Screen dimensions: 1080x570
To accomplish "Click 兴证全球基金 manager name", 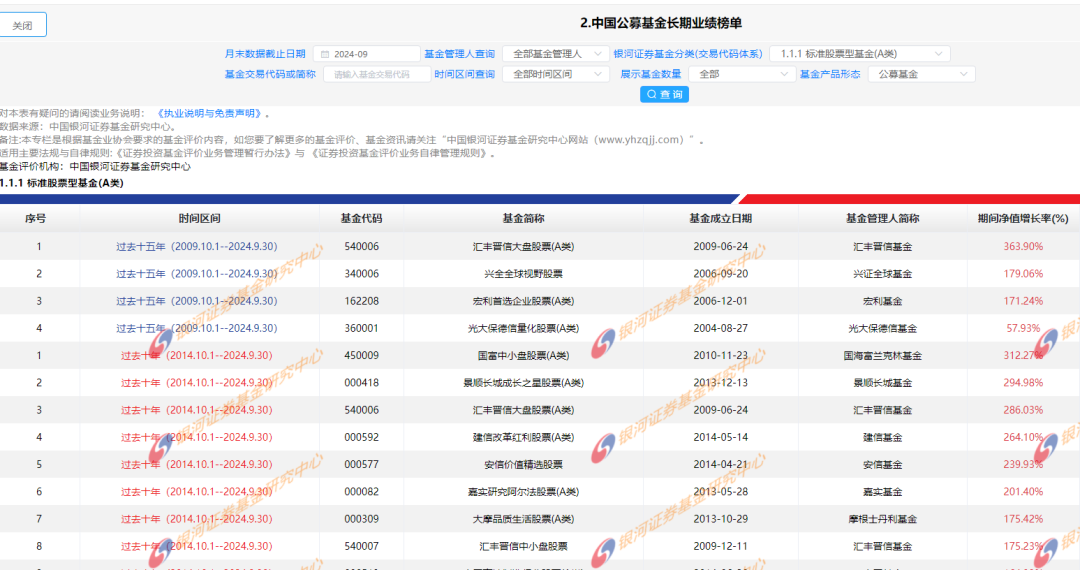I will [x=882, y=274].
